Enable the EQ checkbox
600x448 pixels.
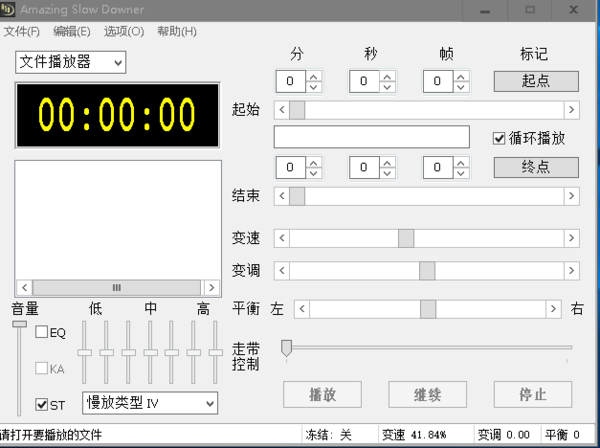point(41,332)
